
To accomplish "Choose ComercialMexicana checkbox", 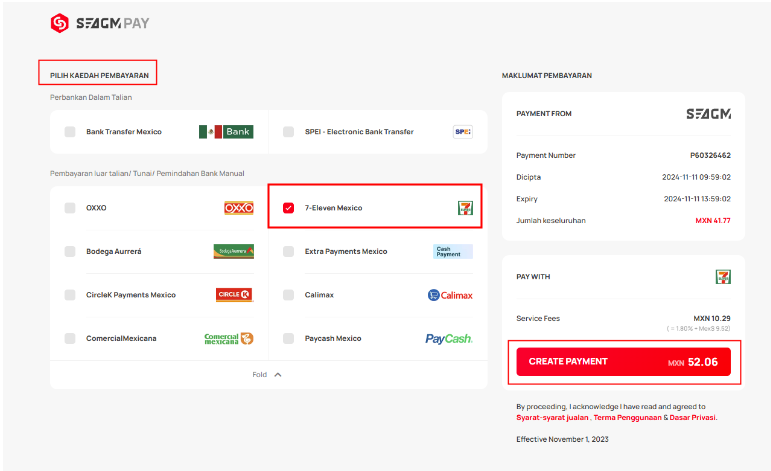I will point(70,338).
